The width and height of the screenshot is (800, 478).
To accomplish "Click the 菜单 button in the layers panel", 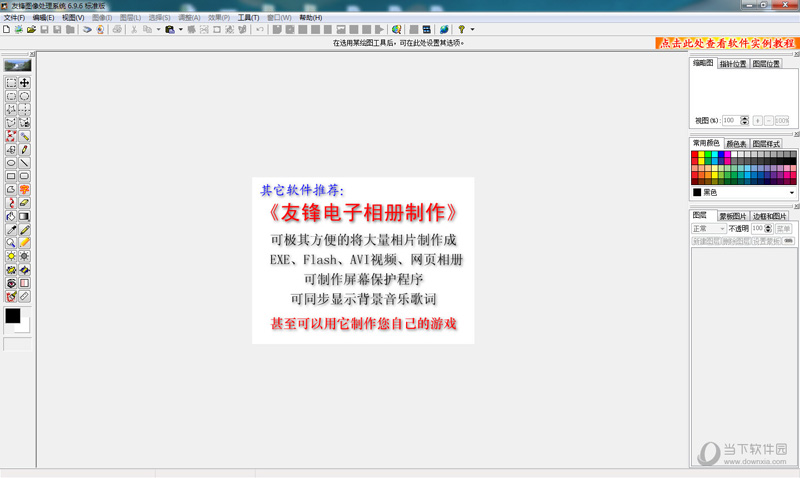I will point(784,229).
